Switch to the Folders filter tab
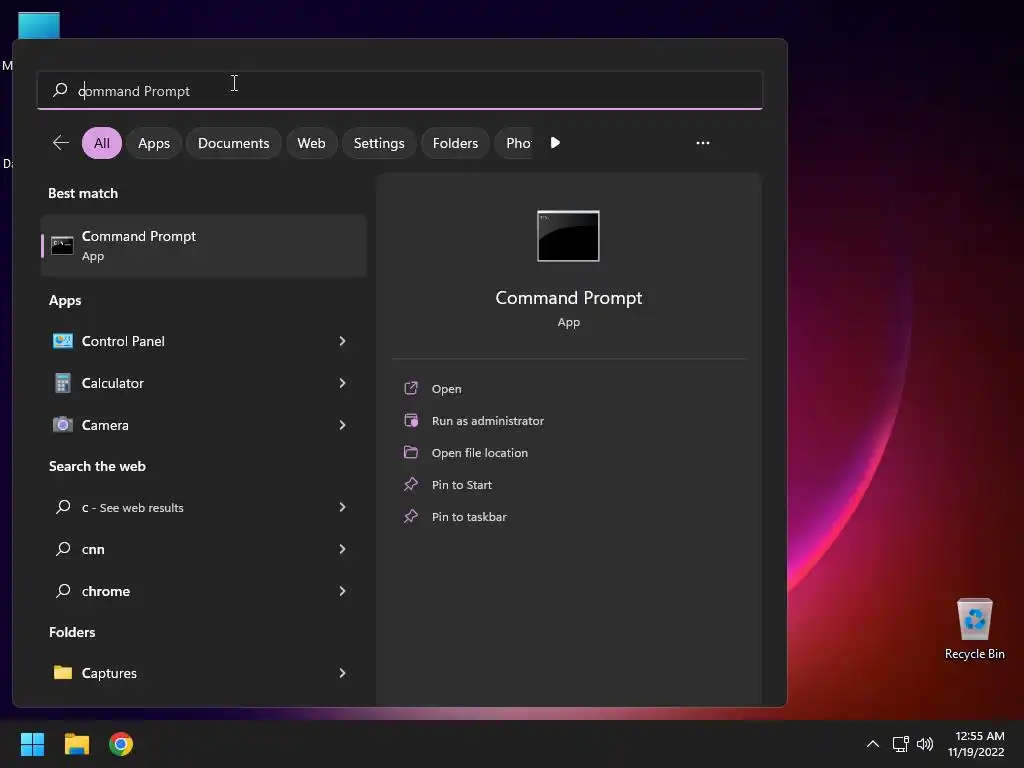The height and width of the screenshot is (768, 1024). tap(455, 143)
